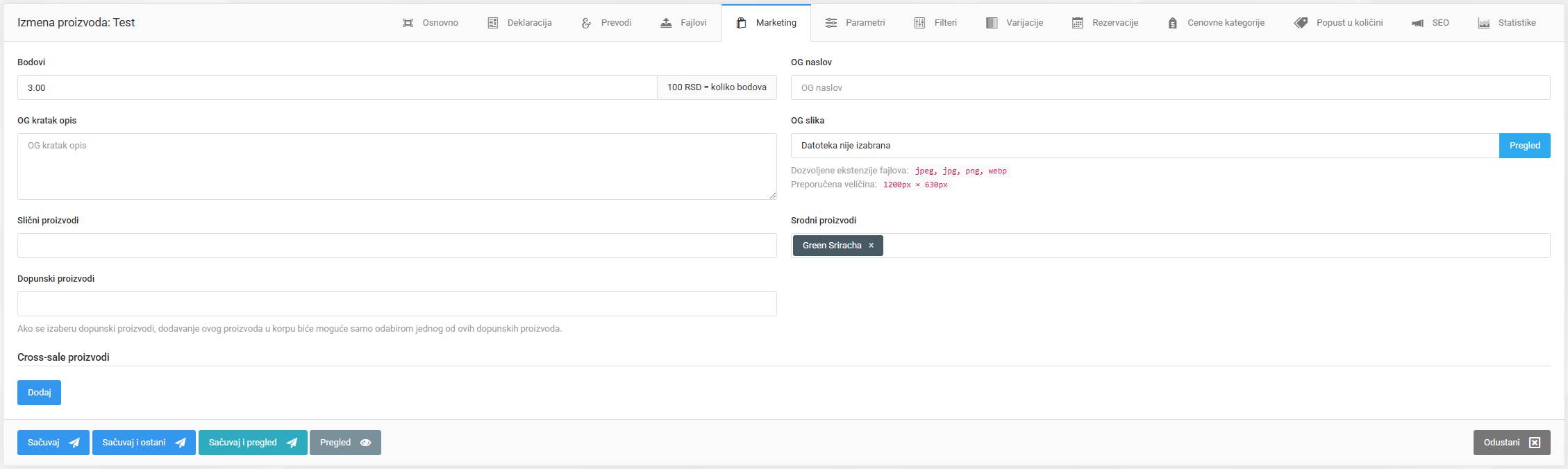Open the Dopunski proizvodi selector
The width and height of the screenshot is (1568, 469).
point(397,304)
